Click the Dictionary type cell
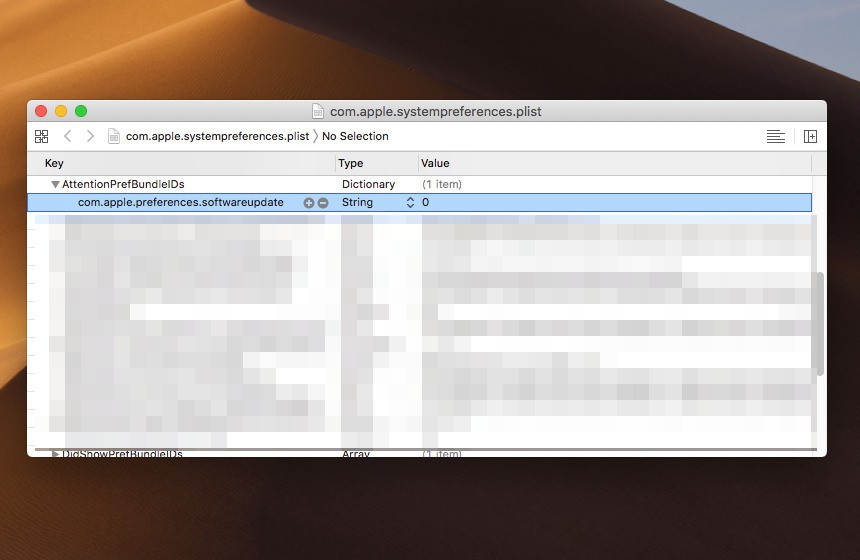 368,184
